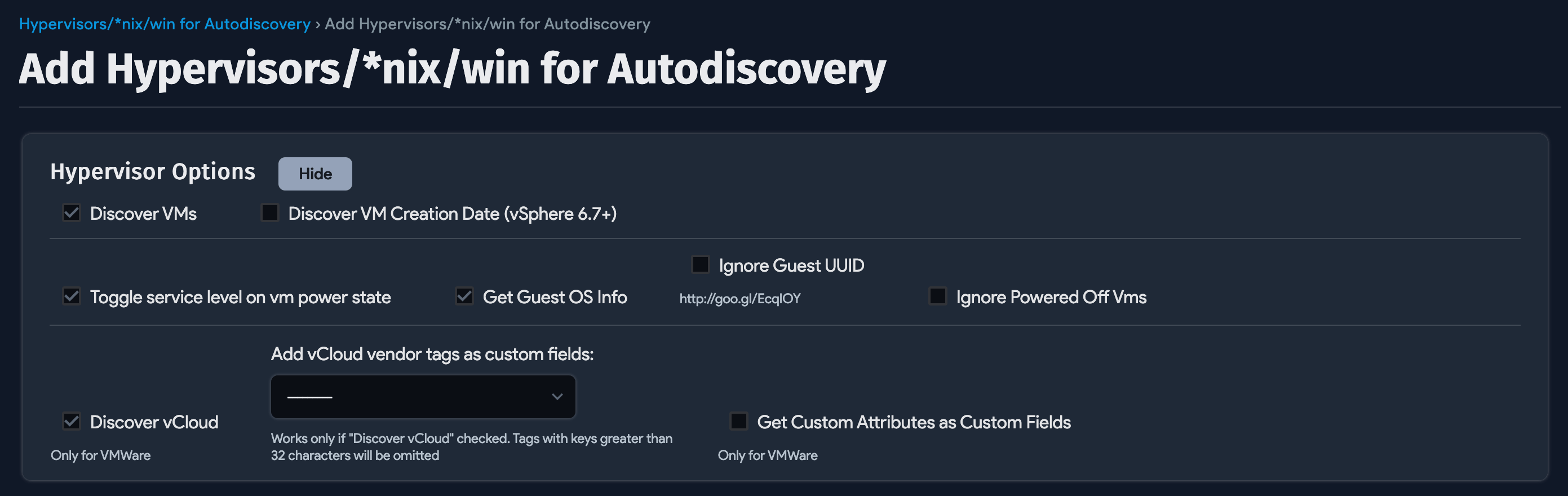The width and height of the screenshot is (1568, 496).
Task: Enable Discover VM Creation Date (vSphere 6.7+)
Action: (x=269, y=213)
